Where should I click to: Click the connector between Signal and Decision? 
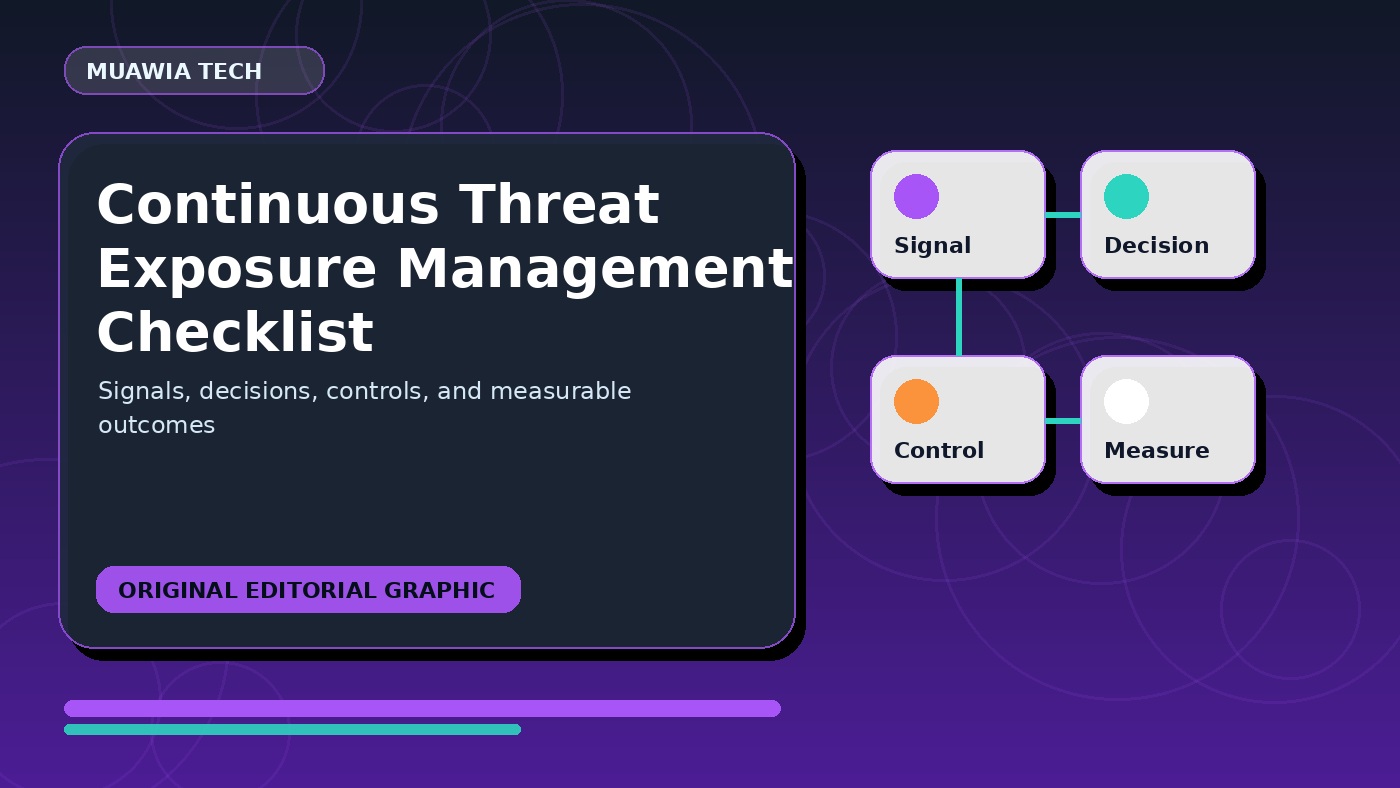click(1063, 215)
